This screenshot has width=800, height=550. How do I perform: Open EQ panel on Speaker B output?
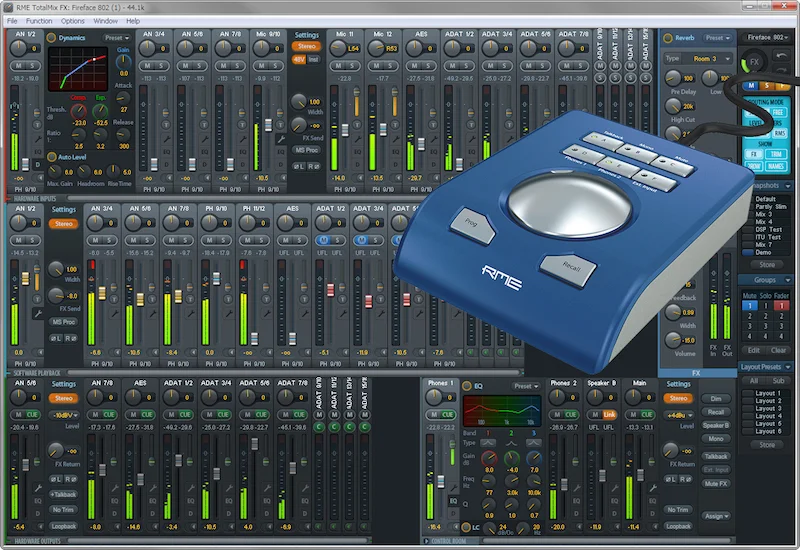tap(614, 501)
